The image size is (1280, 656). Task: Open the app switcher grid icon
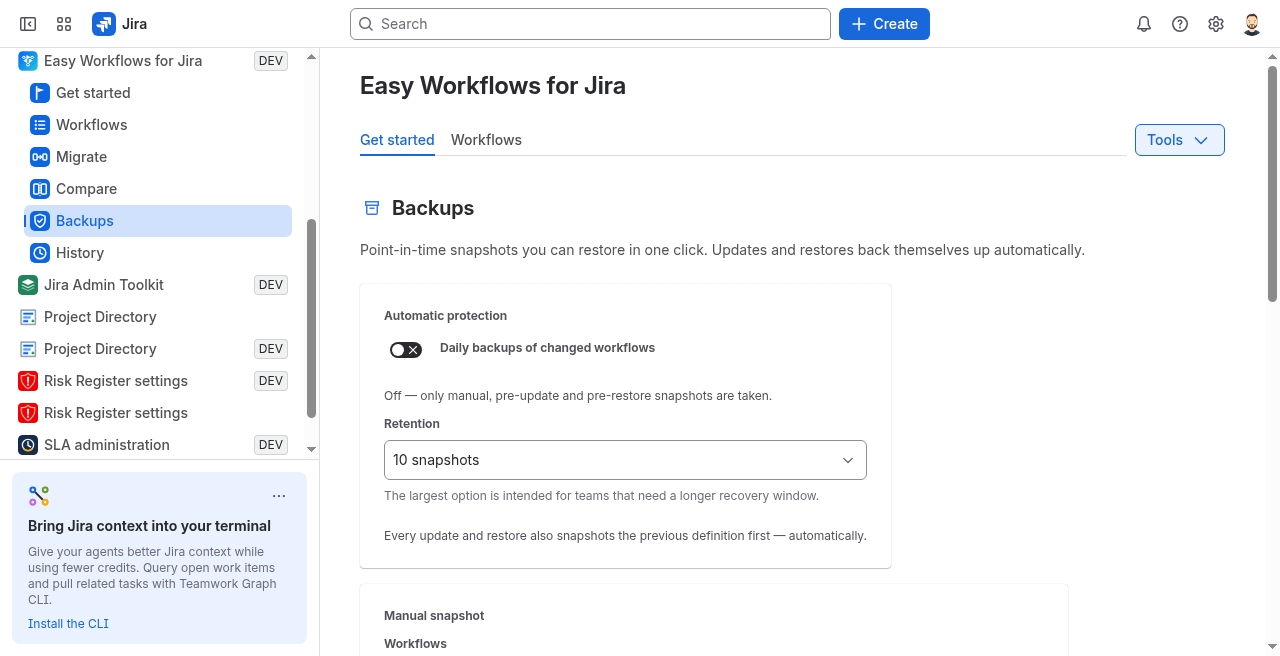64,24
